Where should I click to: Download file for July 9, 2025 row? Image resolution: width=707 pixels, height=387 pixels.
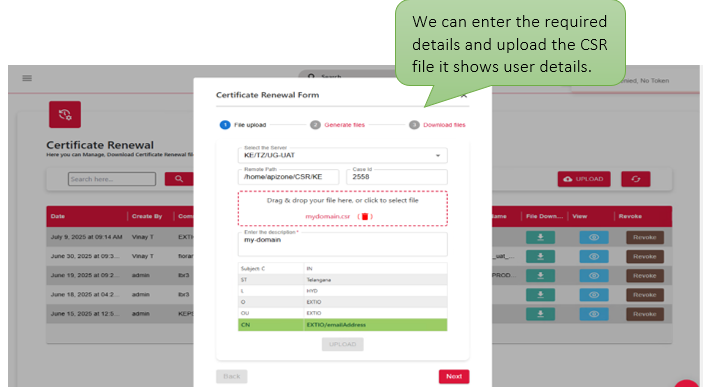[540, 237]
